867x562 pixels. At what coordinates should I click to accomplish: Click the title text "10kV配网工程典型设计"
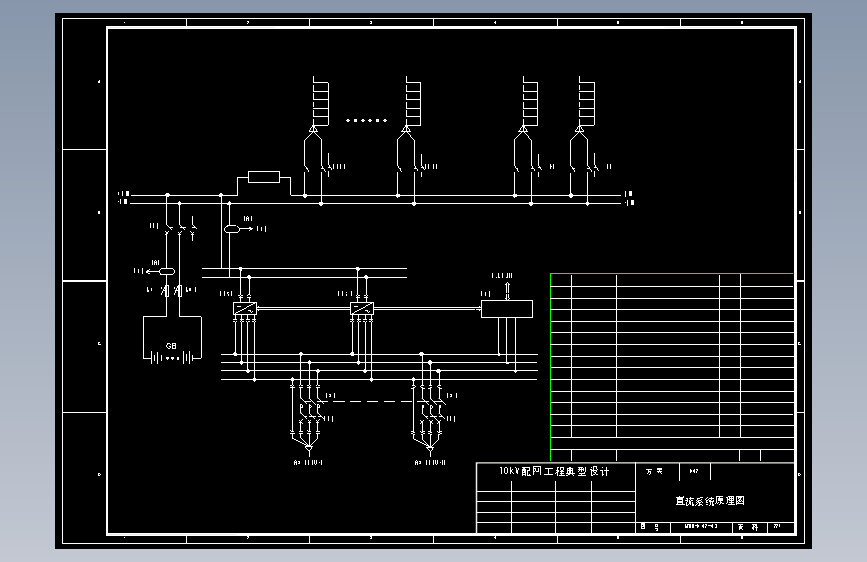click(x=554, y=471)
